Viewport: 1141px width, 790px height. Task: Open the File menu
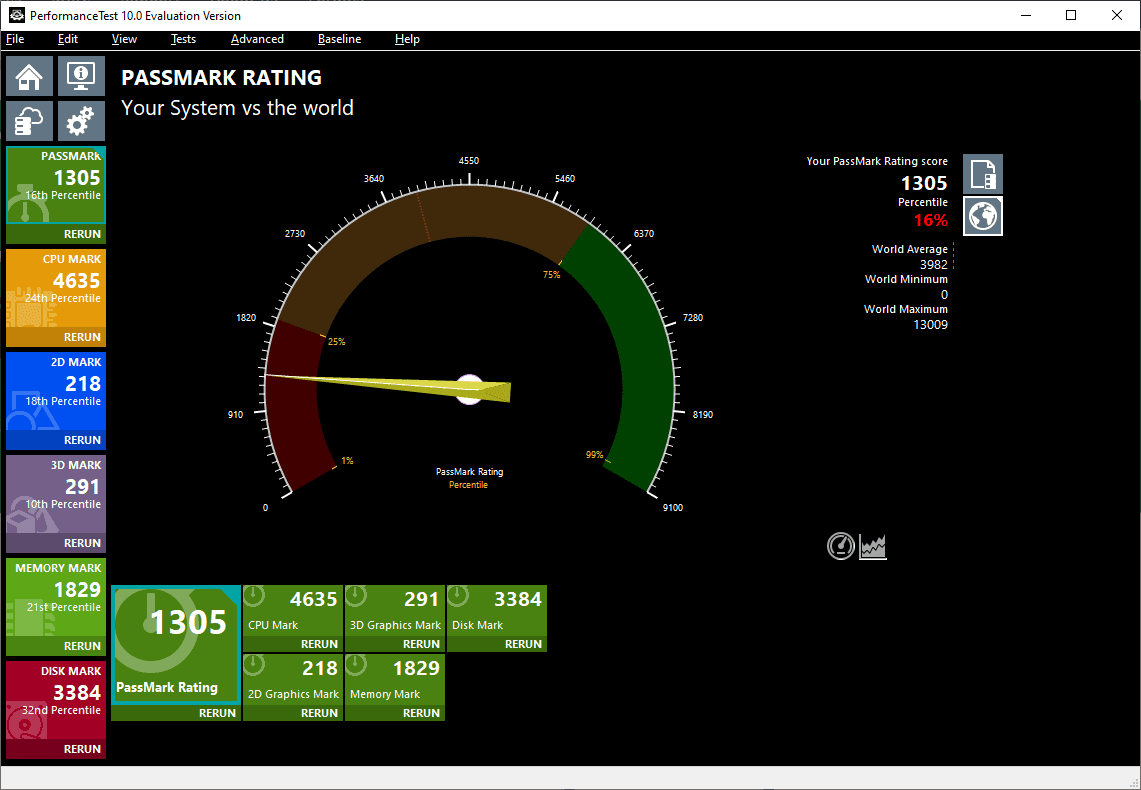15,39
